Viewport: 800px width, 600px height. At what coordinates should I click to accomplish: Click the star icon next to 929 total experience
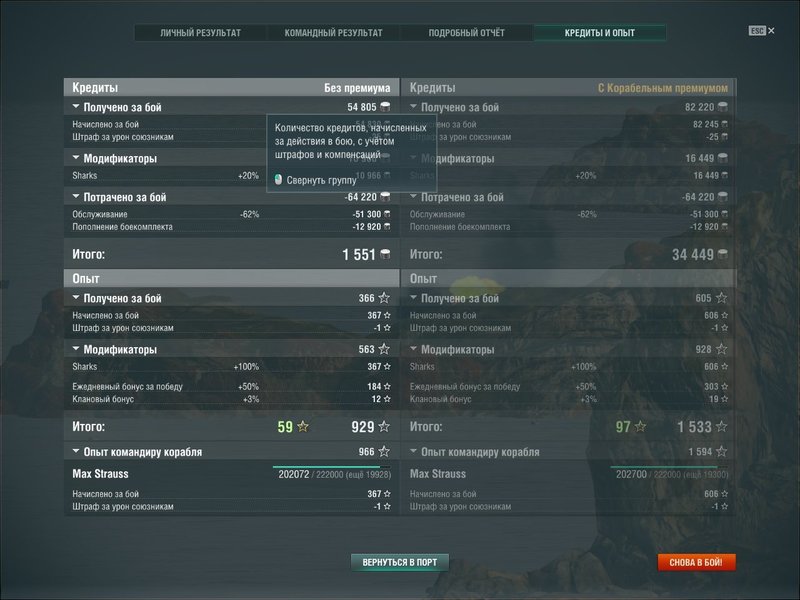click(384, 427)
